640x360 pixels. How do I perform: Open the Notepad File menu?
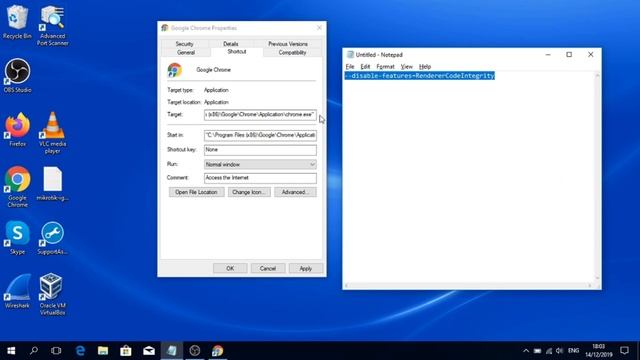[350, 67]
